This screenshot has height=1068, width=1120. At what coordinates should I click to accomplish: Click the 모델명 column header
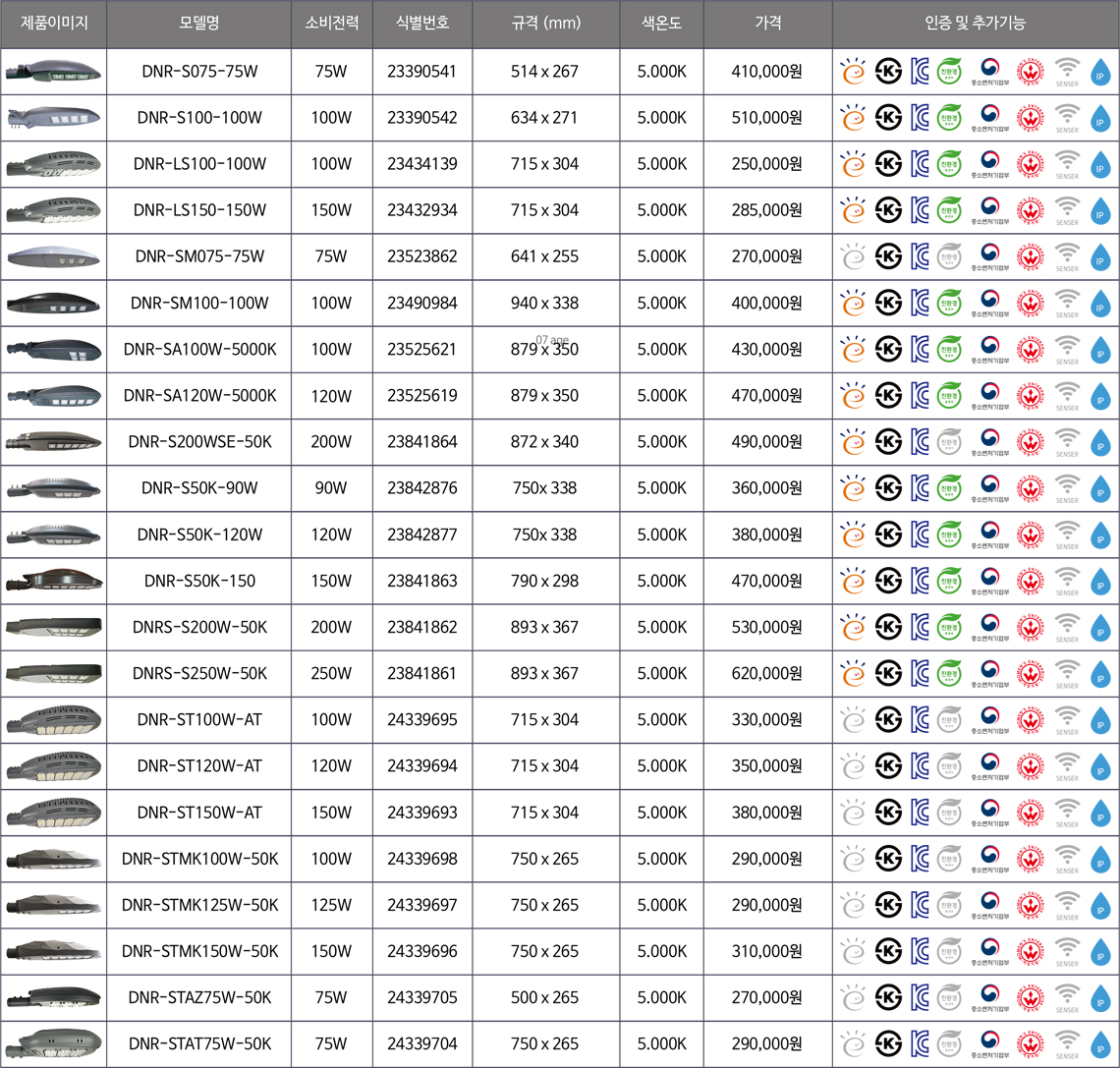pyautogui.click(x=199, y=23)
